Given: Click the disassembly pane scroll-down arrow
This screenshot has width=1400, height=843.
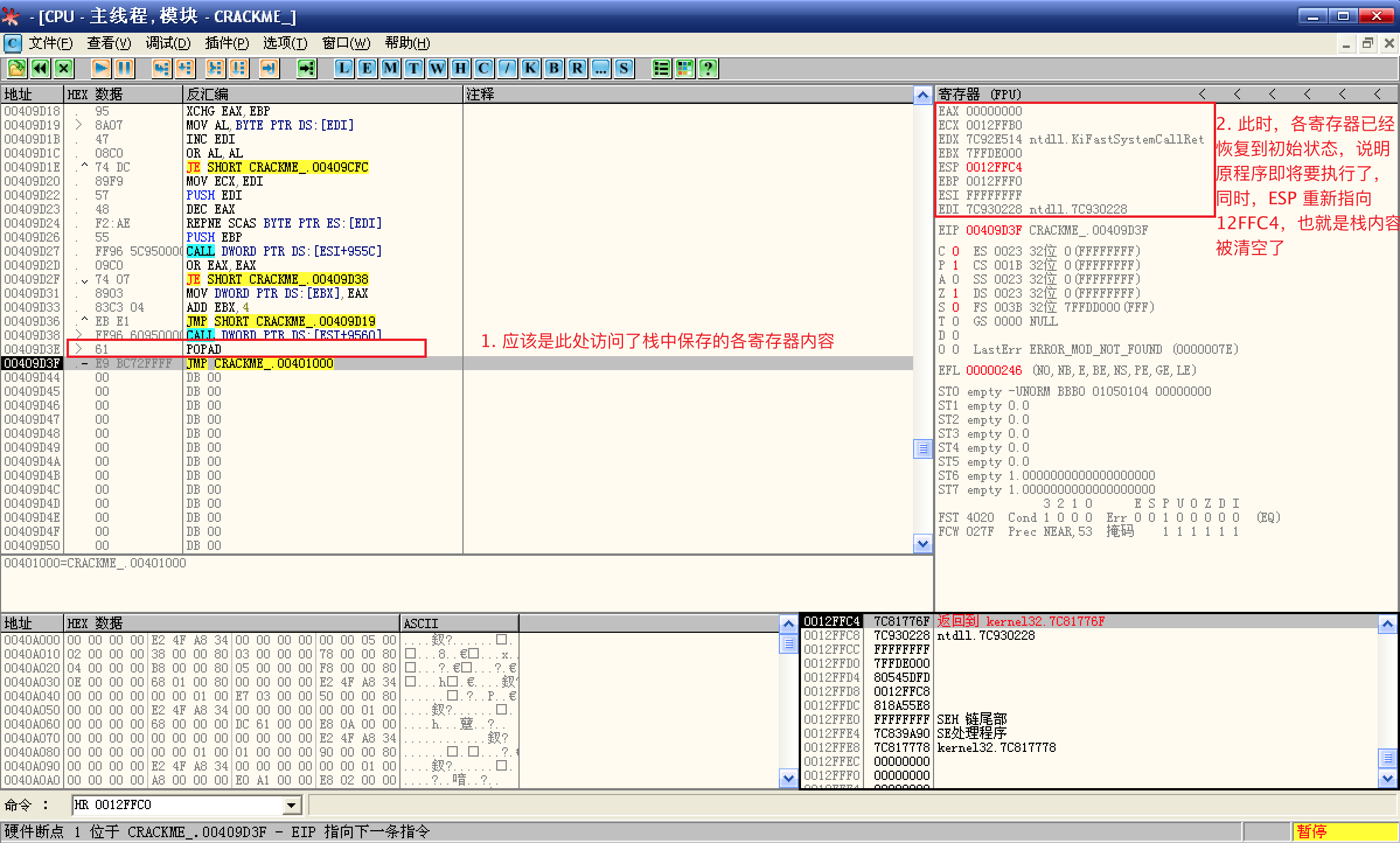Looking at the screenshot, I should pyautogui.click(x=922, y=544).
